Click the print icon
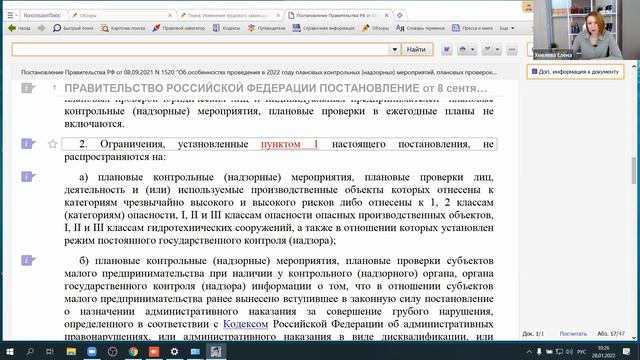This screenshot has width=640, height=360. click(x=462, y=49)
